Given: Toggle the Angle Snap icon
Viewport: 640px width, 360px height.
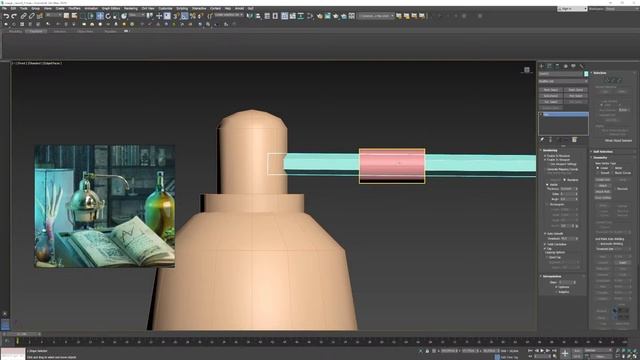Looking at the screenshot, I should (185, 16).
